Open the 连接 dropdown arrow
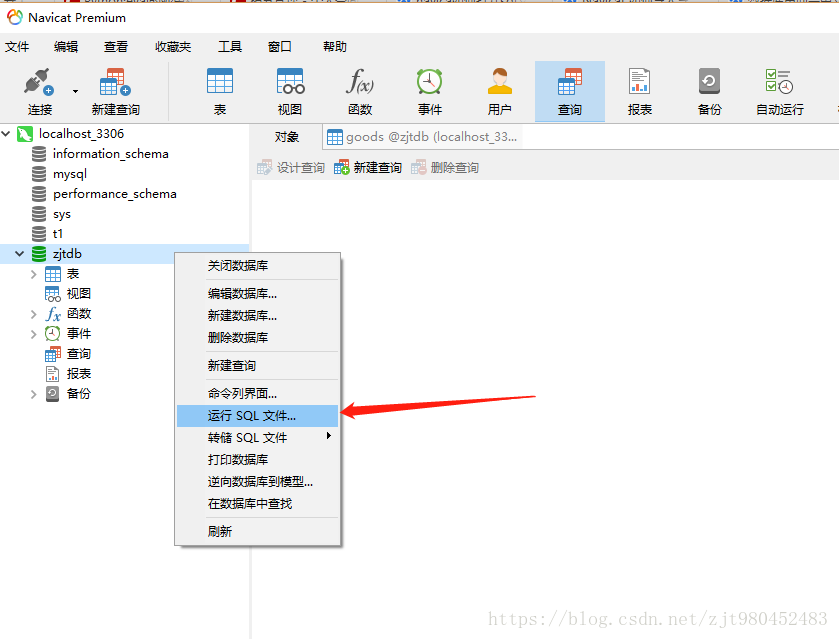The height and width of the screenshot is (639, 839). [x=75, y=92]
